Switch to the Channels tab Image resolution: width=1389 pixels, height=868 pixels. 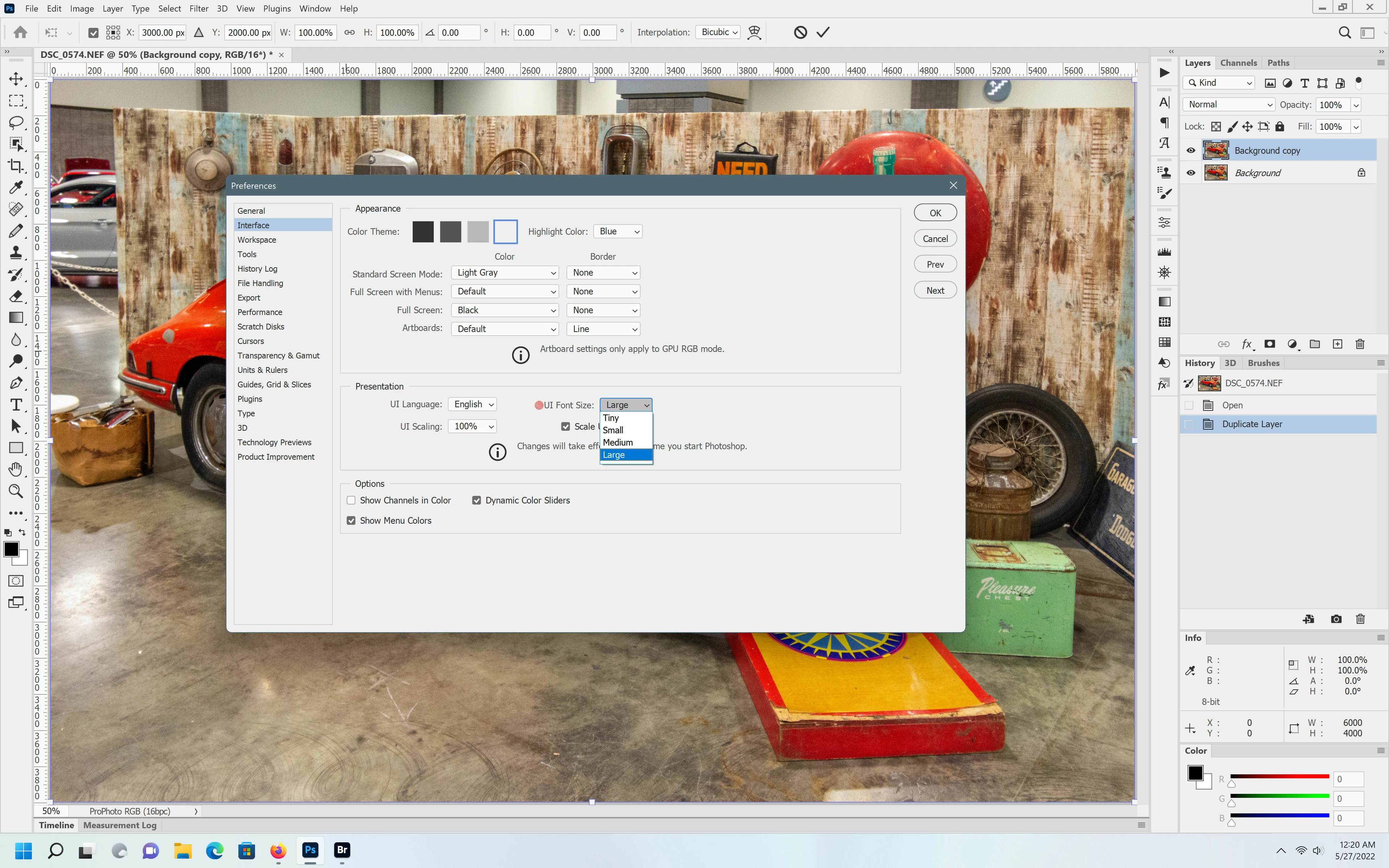coord(1238,63)
